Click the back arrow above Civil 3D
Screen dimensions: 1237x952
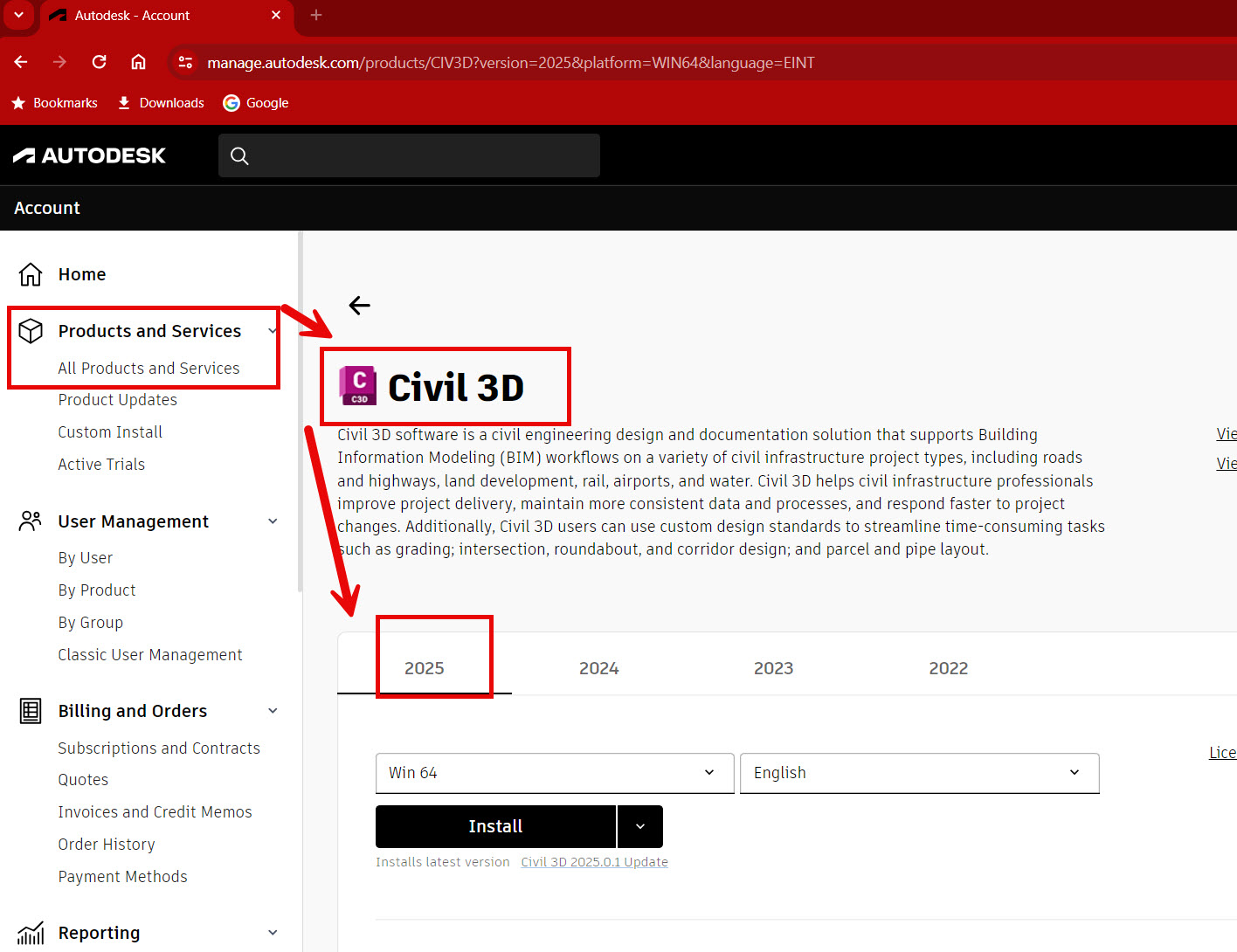(x=359, y=305)
